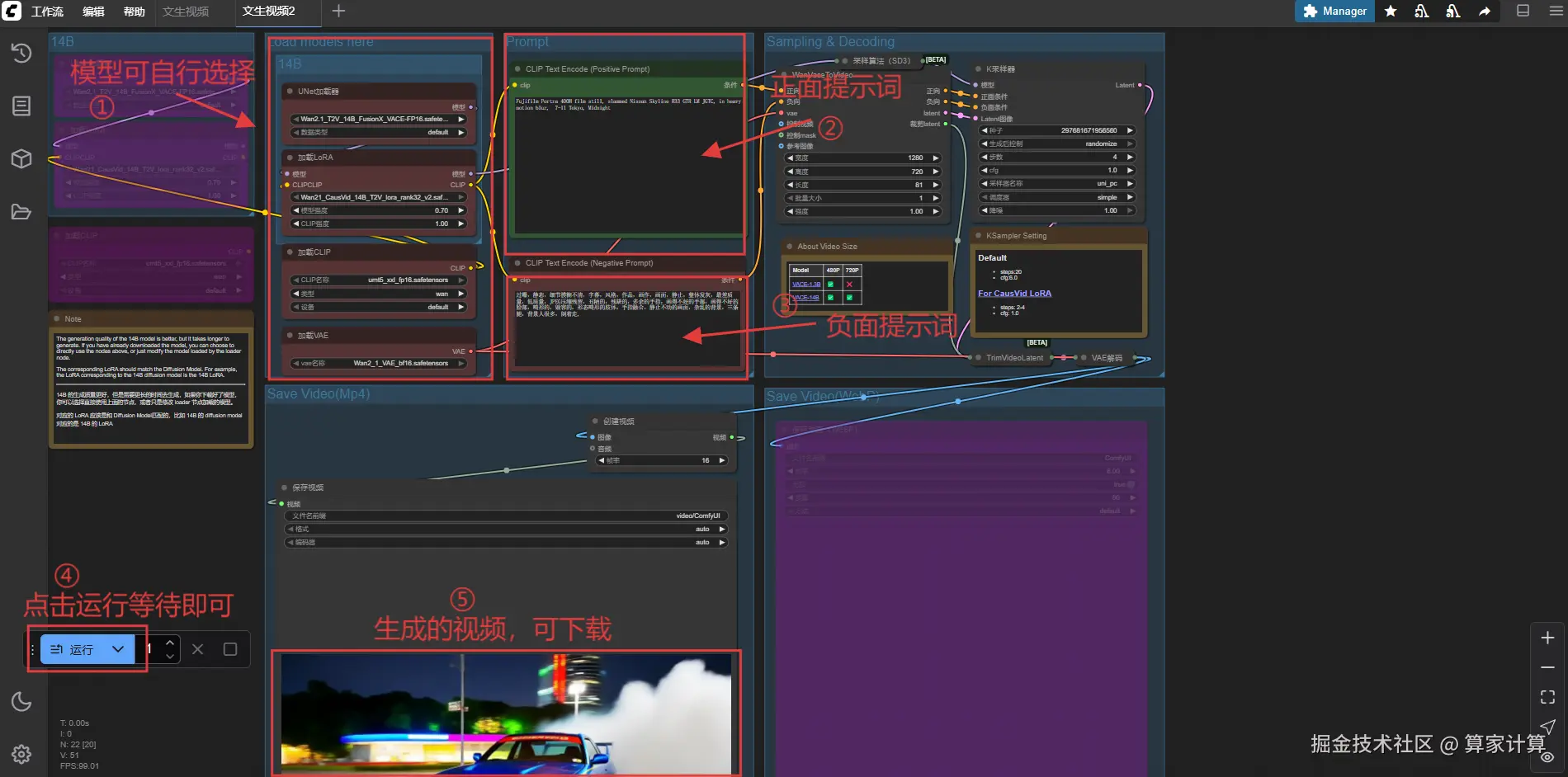The width and height of the screenshot is (1568, 777).
Task: Click the share arrow icon in top bar
Action: [x=1485, y=11]
